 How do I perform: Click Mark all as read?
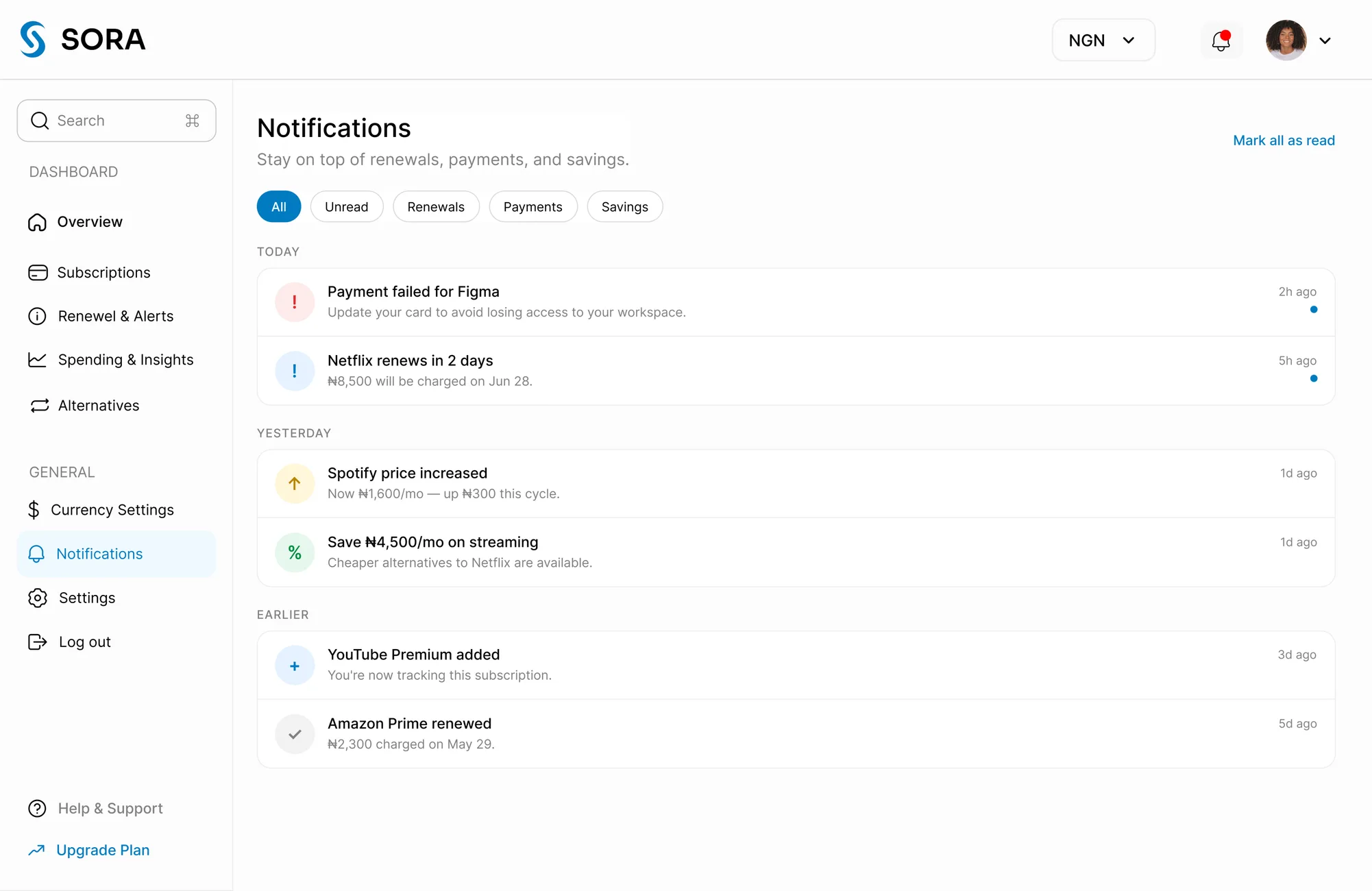click(1284, 141)
